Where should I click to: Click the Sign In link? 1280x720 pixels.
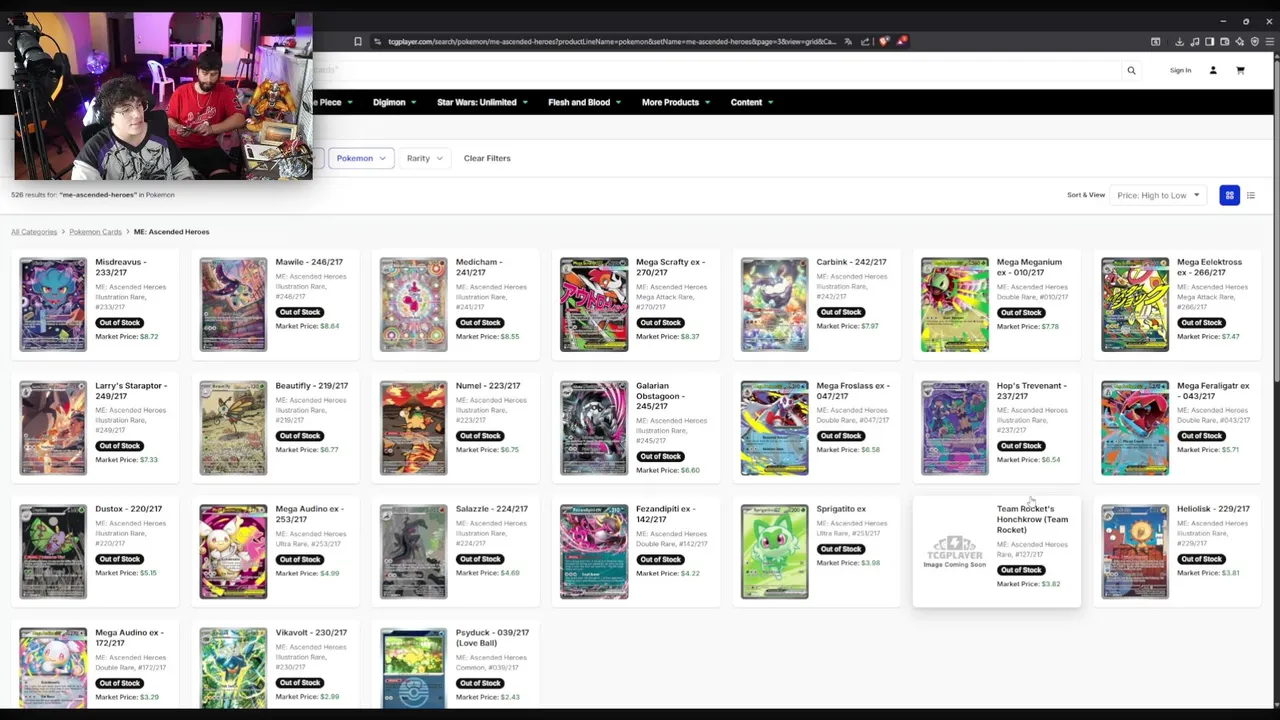tap(1180, 70)
